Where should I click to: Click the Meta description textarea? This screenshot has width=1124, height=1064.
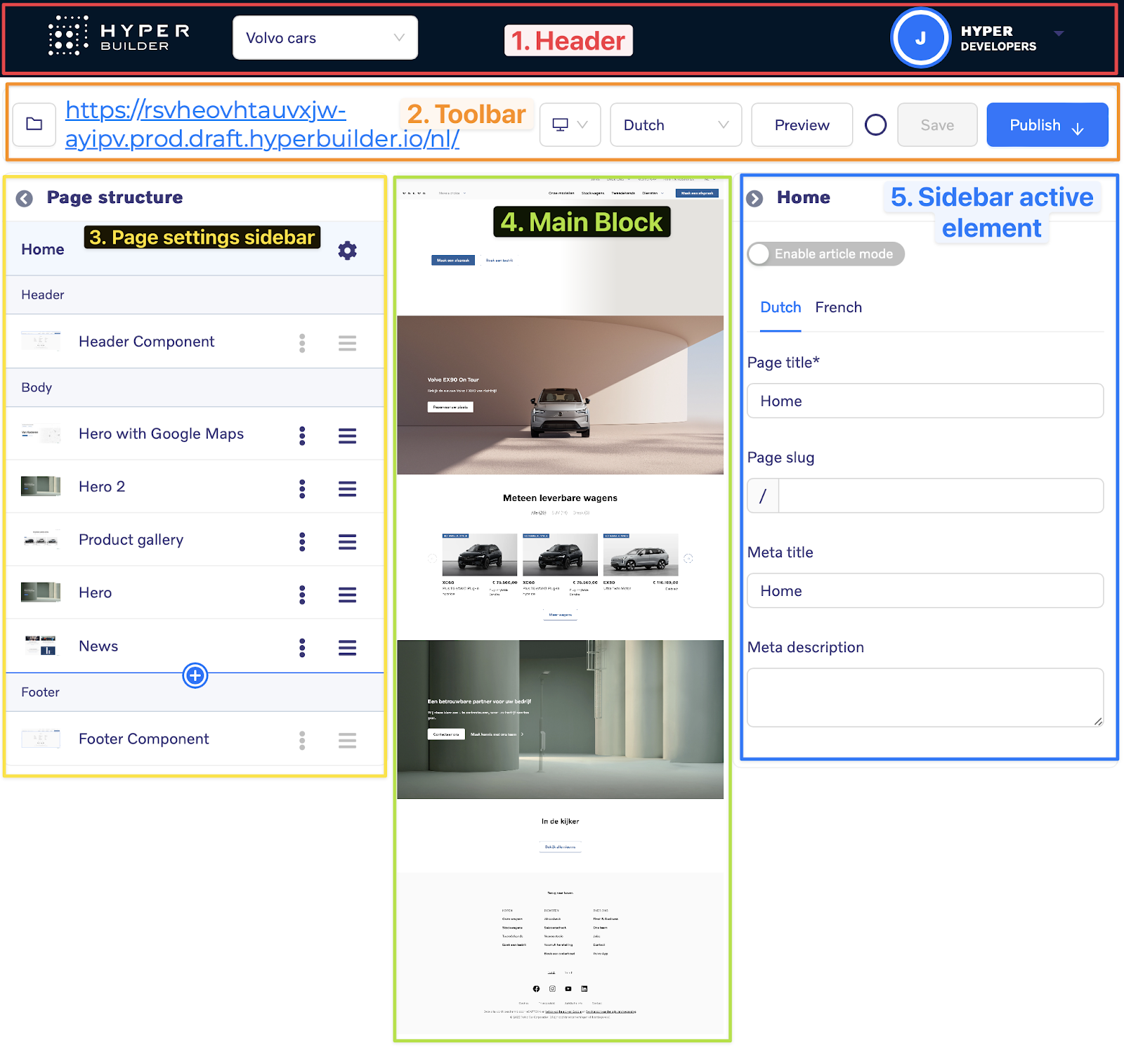pyautogui.click(x=925, y=697)
